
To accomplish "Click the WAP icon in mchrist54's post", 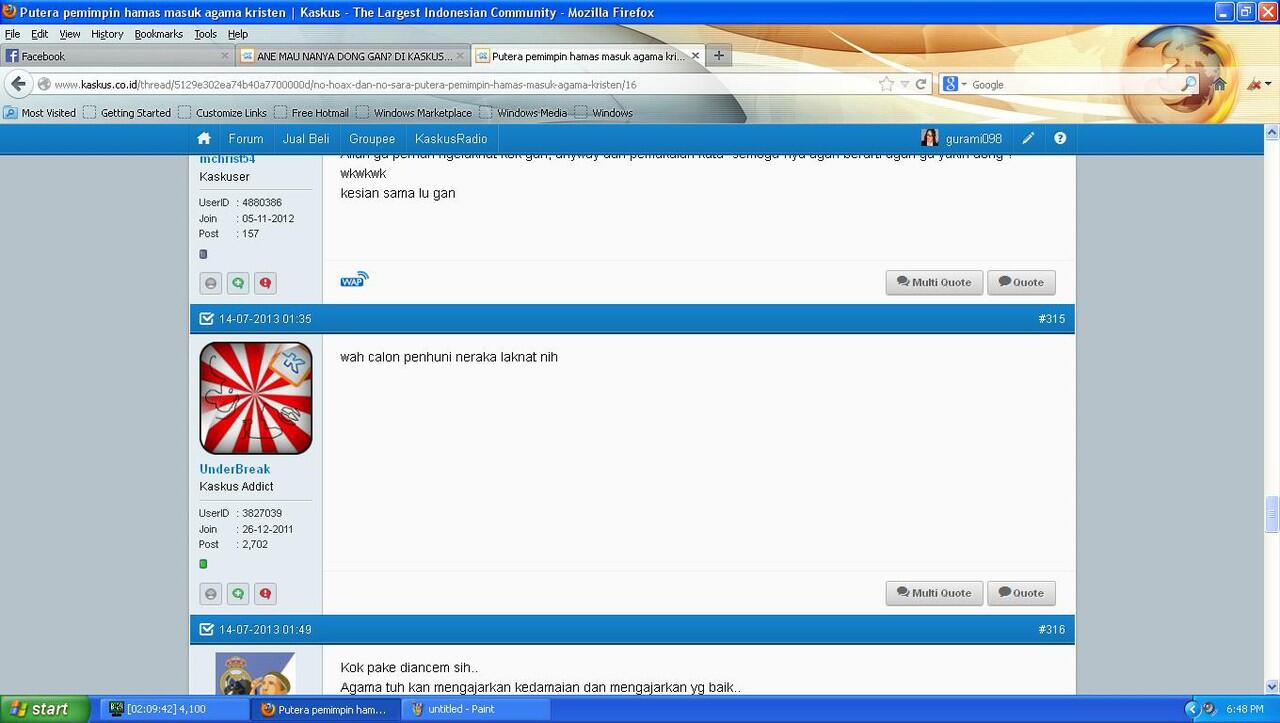I will 354,280.
